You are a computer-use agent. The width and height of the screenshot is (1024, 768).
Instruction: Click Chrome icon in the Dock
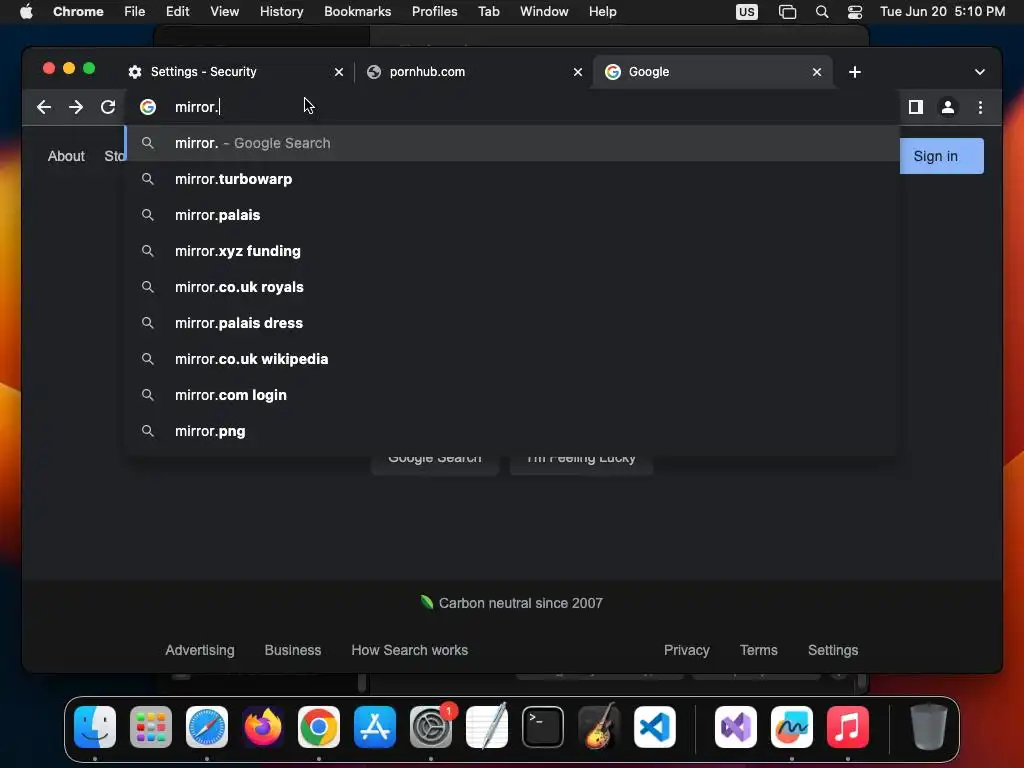pyautogui.click(x=319, y=726)
